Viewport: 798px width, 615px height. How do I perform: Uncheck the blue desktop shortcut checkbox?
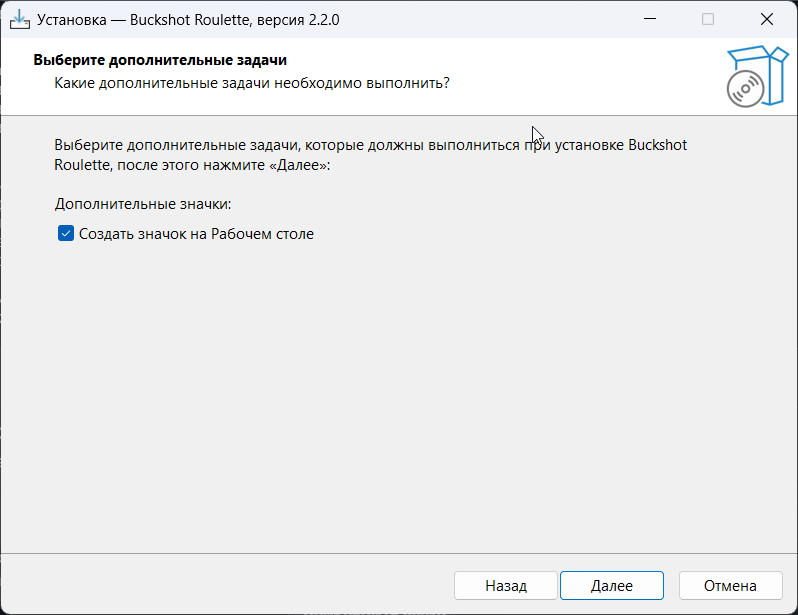[x=66, y=234]
